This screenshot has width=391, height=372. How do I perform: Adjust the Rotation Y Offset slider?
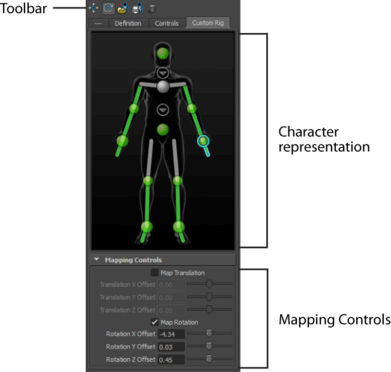(x=209, y=346)
